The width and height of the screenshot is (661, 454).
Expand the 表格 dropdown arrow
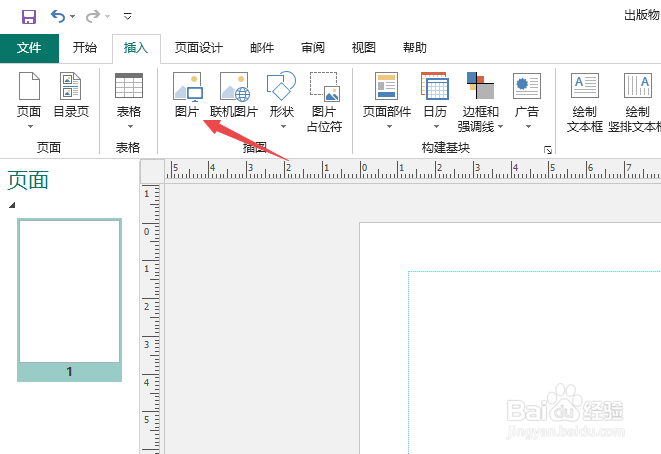point(130,127)
